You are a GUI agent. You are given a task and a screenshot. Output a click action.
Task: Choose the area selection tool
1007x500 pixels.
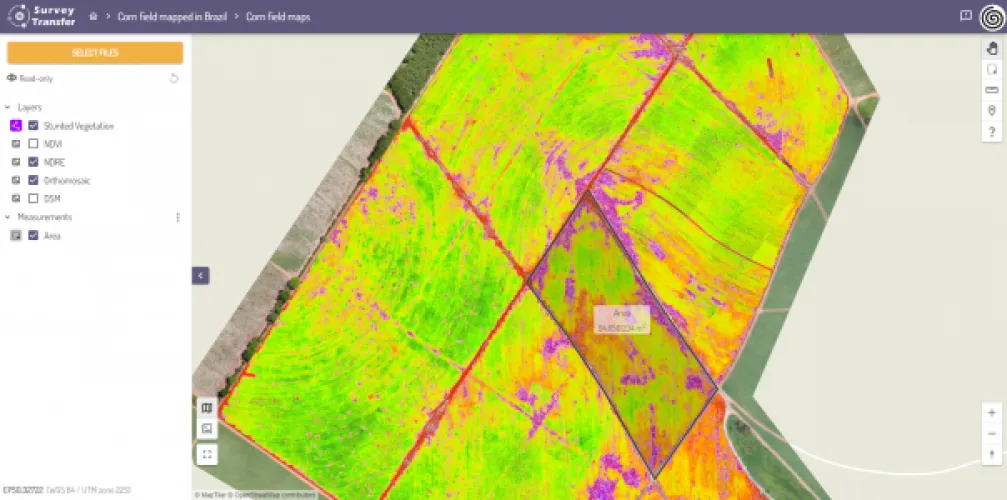pyautogui.click(x=992, y=69)
